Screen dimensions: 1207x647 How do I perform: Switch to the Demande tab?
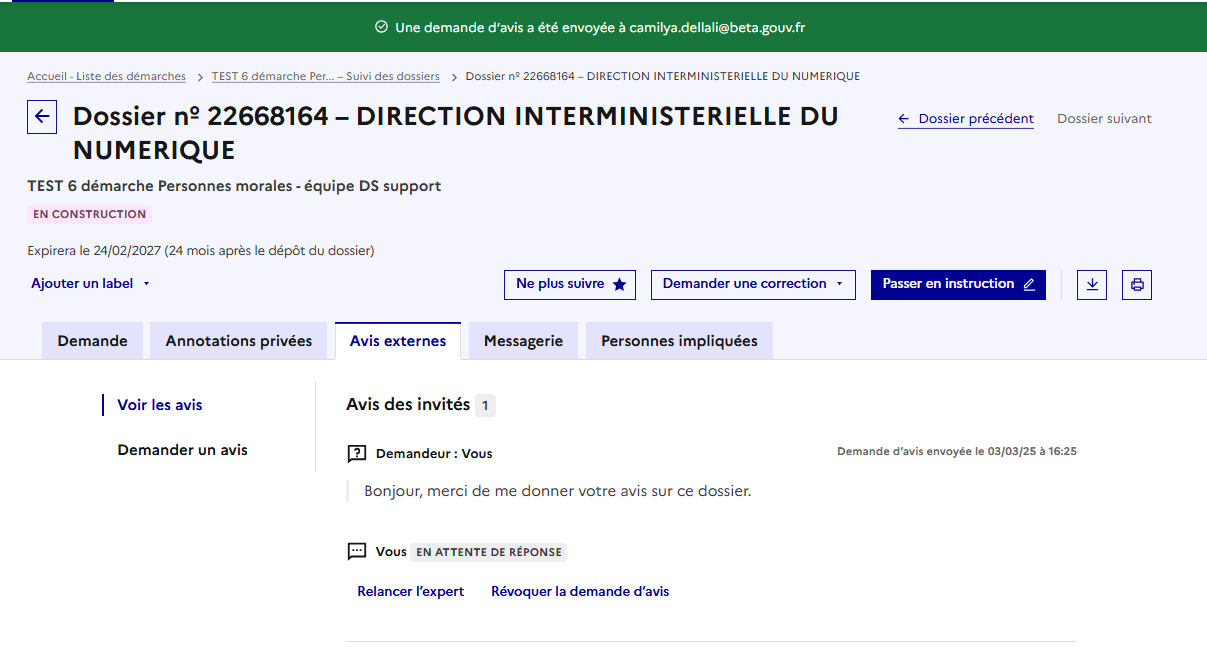tap(92, 341)
